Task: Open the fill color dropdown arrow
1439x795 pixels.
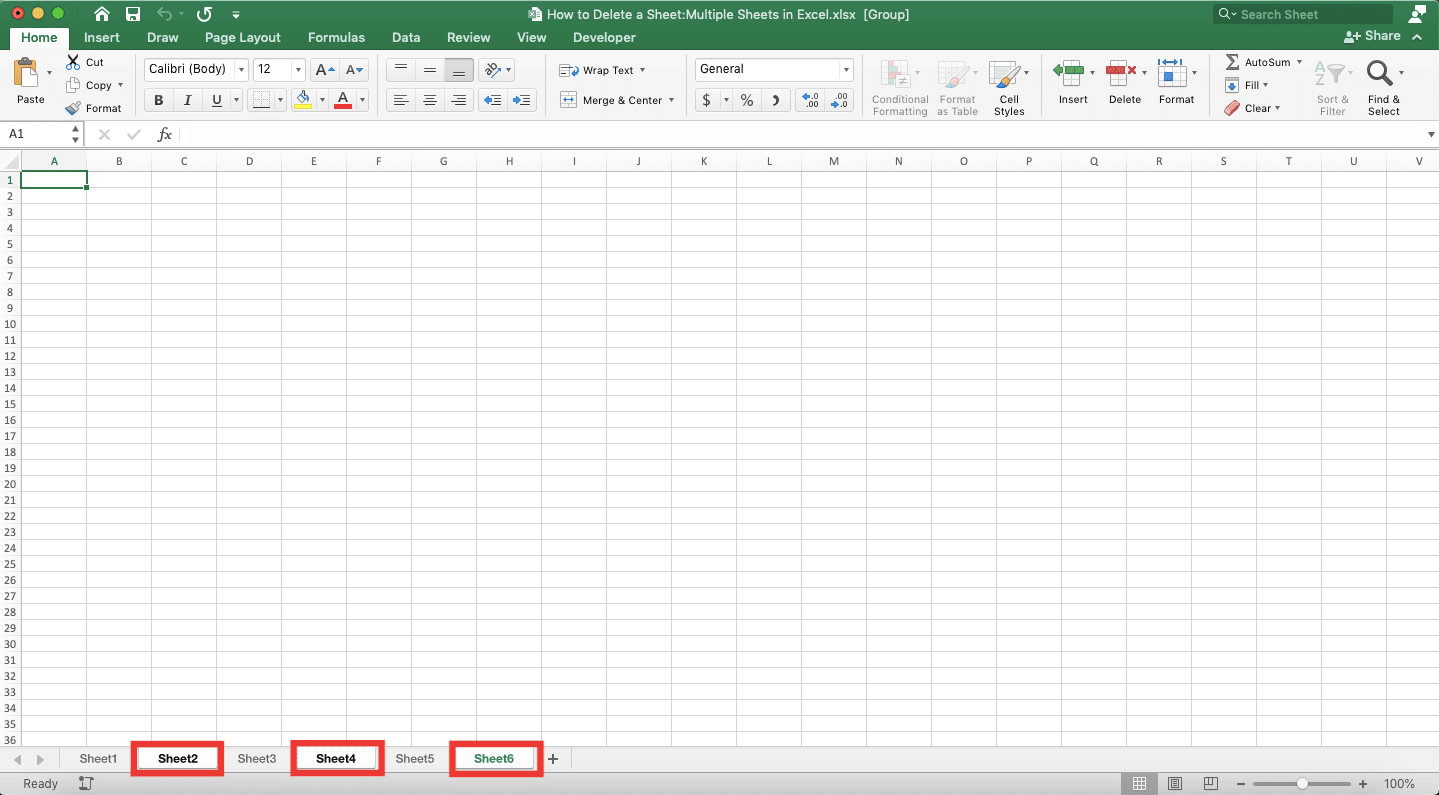Action: click(x=322, y=99)
